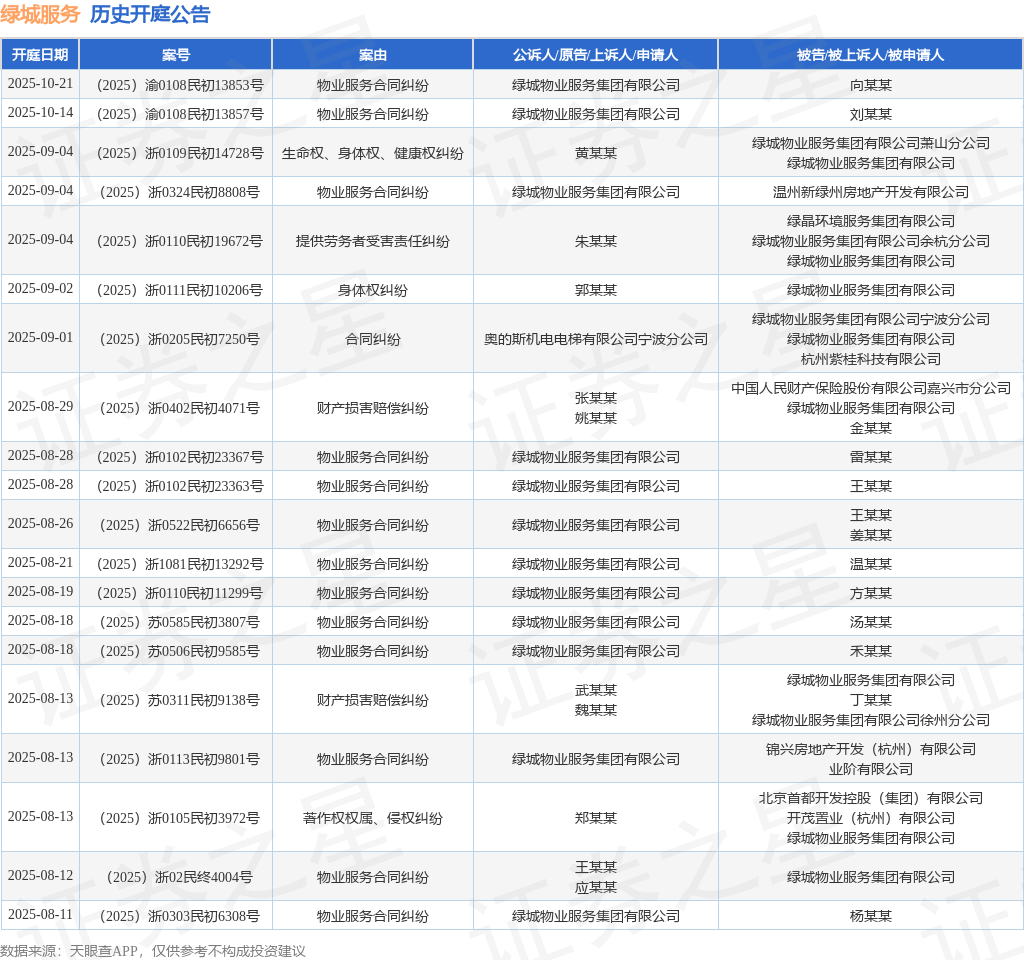Click case number 浙1081民初13292号
1024x960 pixels.
pos(180,564)
